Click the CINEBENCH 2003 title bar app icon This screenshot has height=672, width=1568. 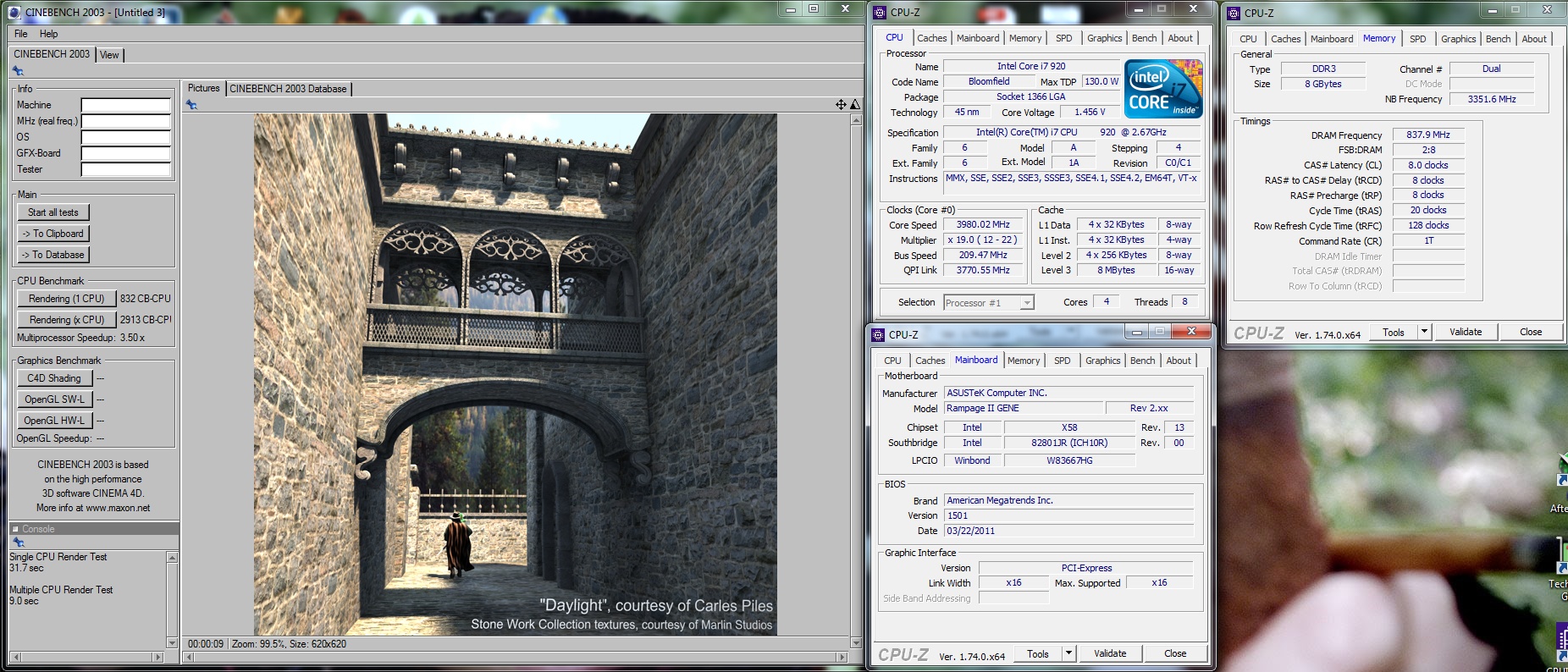coord(14,12)
